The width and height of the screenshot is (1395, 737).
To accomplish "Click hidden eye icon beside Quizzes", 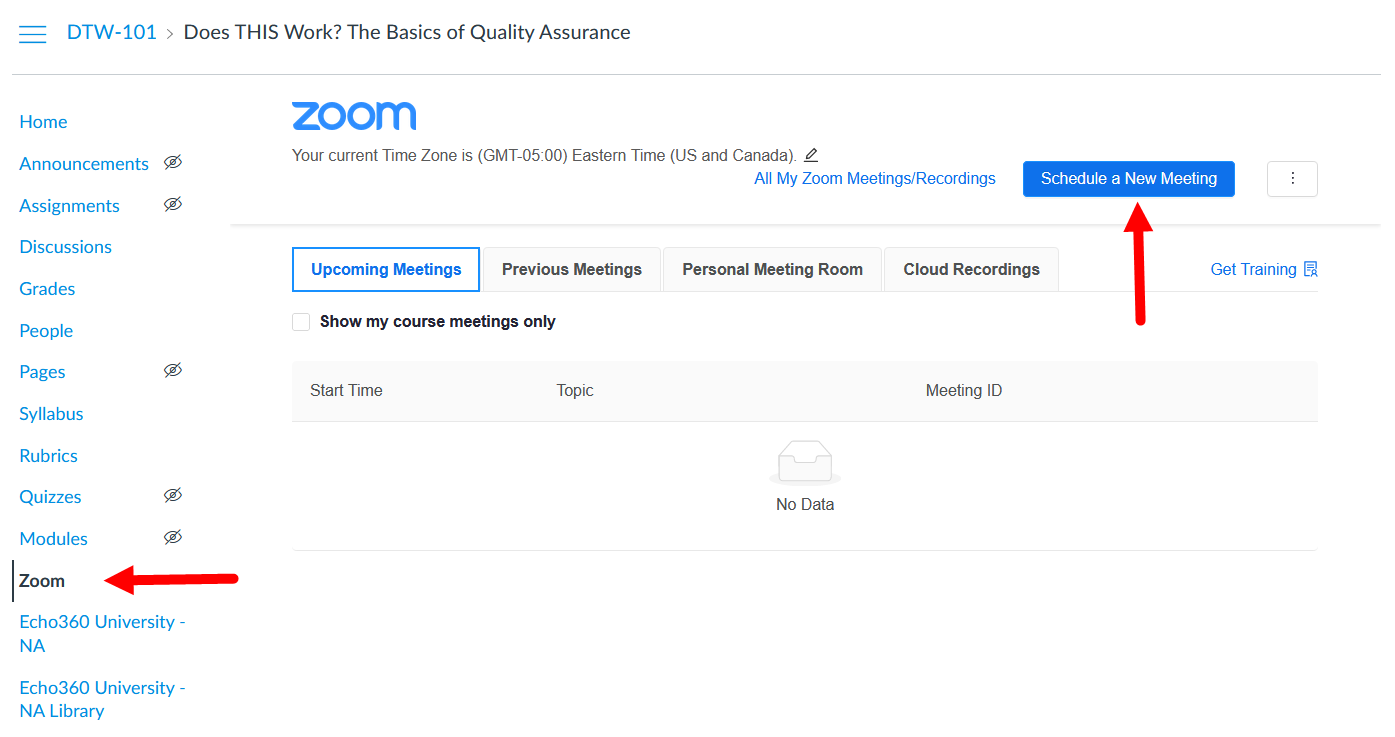I will pyautogui.click(x=173, y=495).
